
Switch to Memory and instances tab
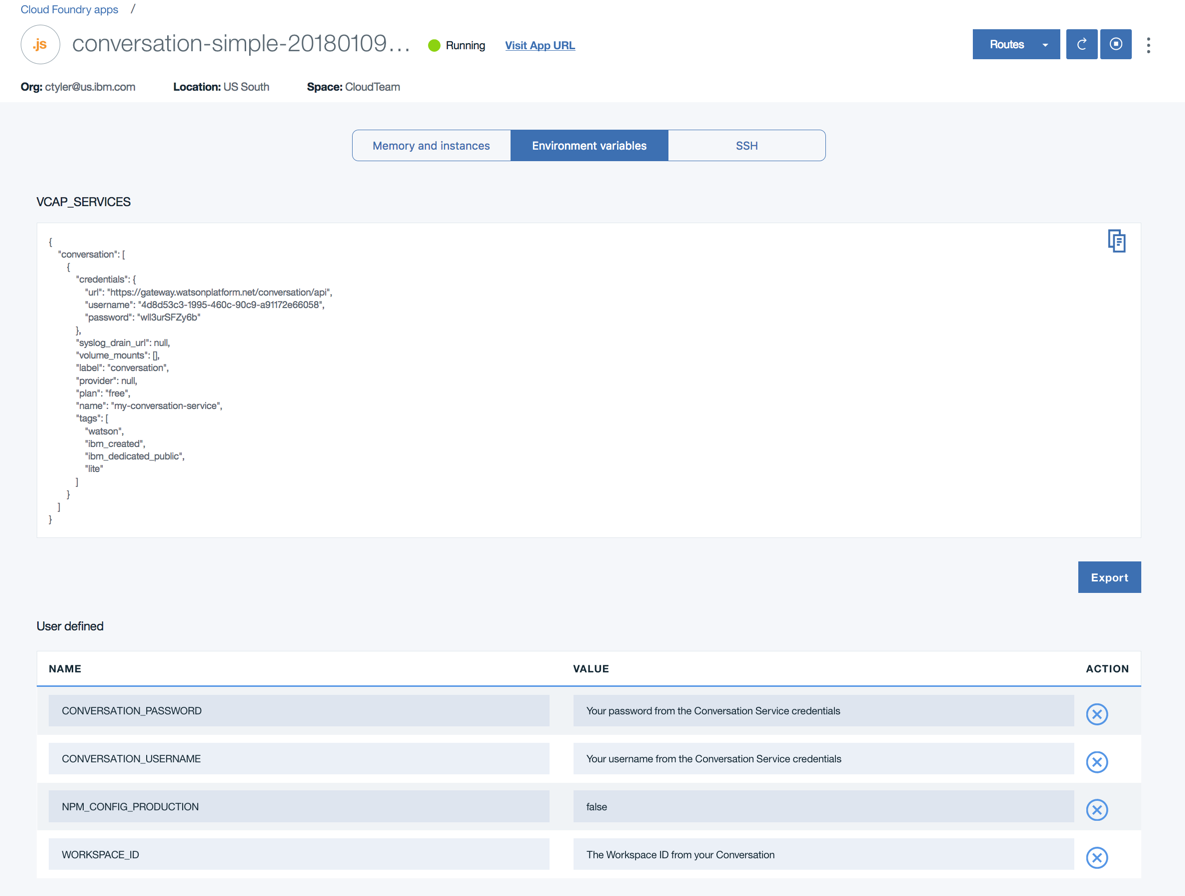coord(431,146)
